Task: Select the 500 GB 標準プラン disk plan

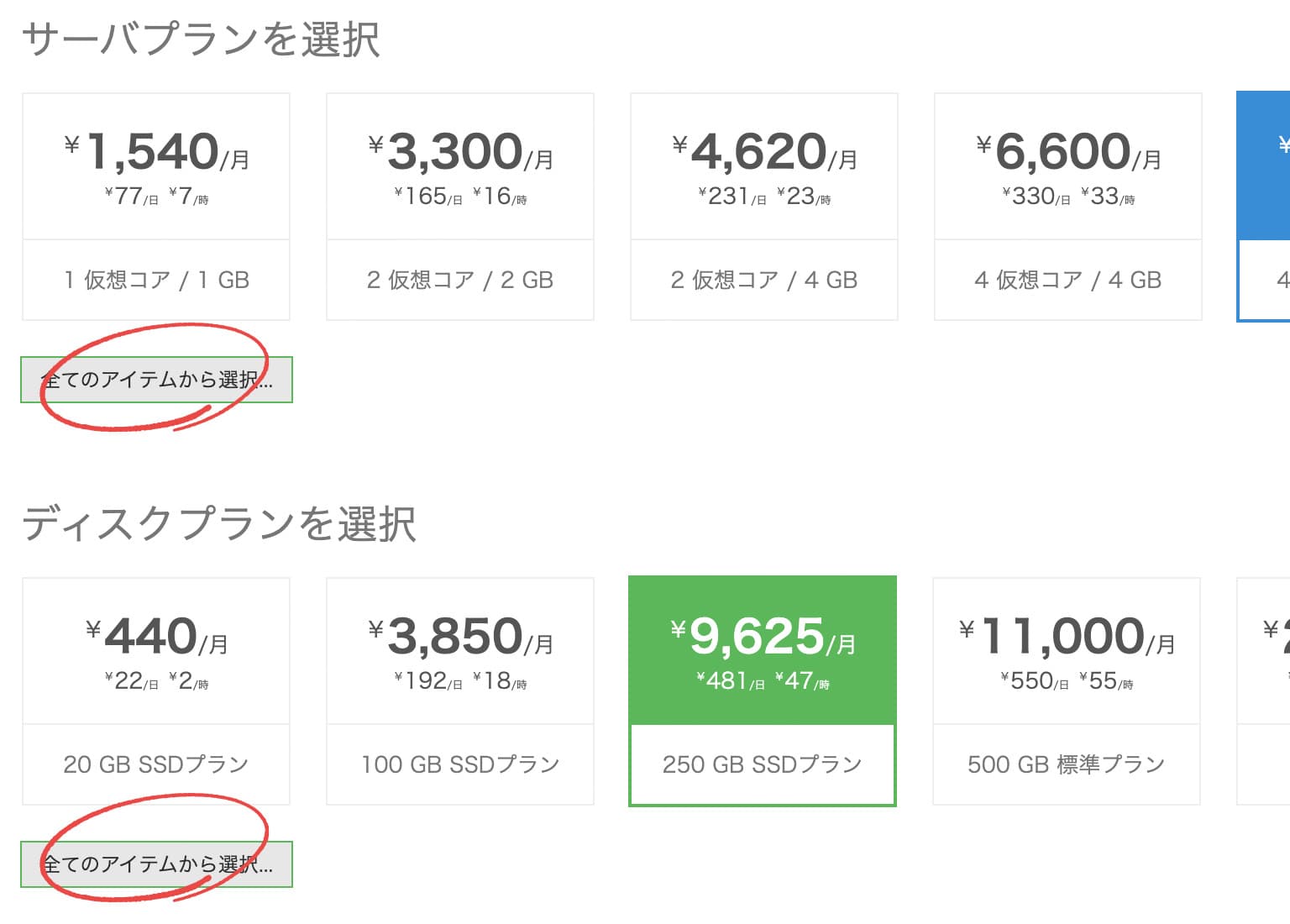Action: [x=1067, y=690]
